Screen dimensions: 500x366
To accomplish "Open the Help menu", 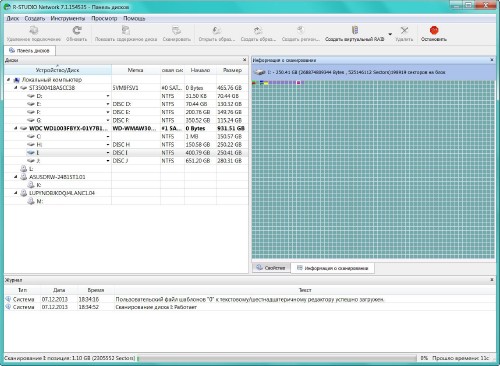I will [x=134, y=18].
